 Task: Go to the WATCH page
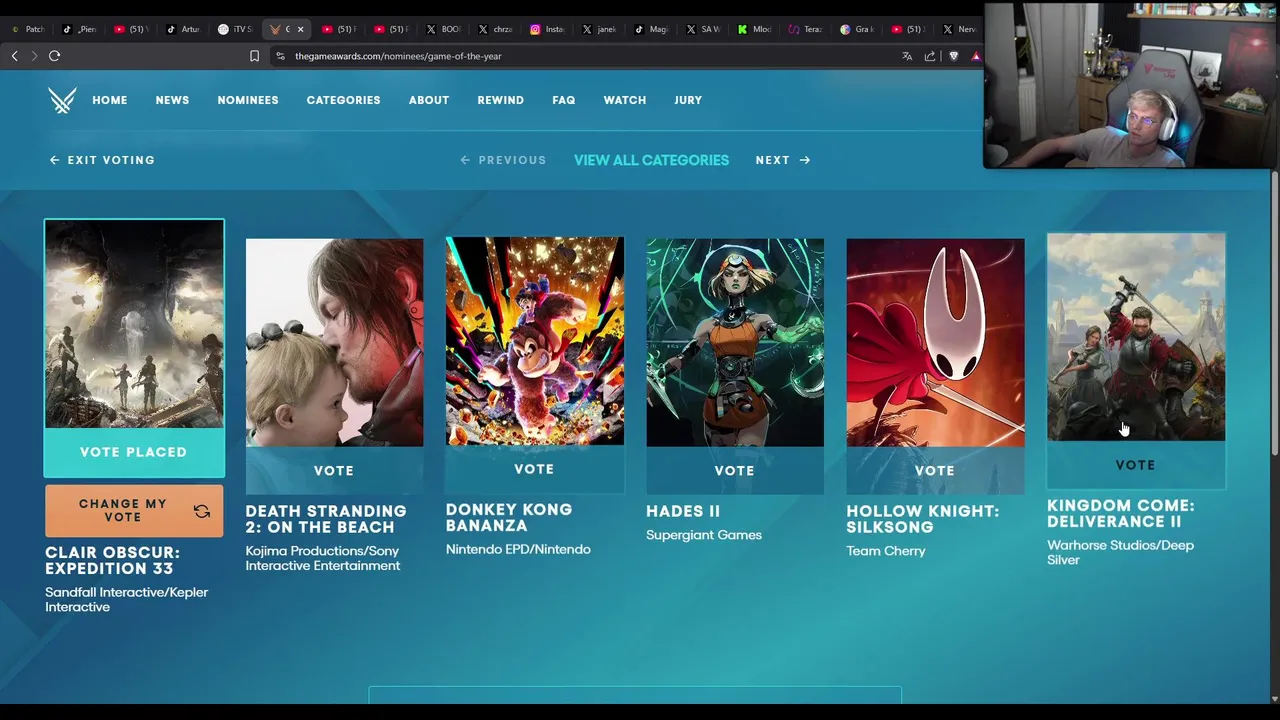coord(625,100)
